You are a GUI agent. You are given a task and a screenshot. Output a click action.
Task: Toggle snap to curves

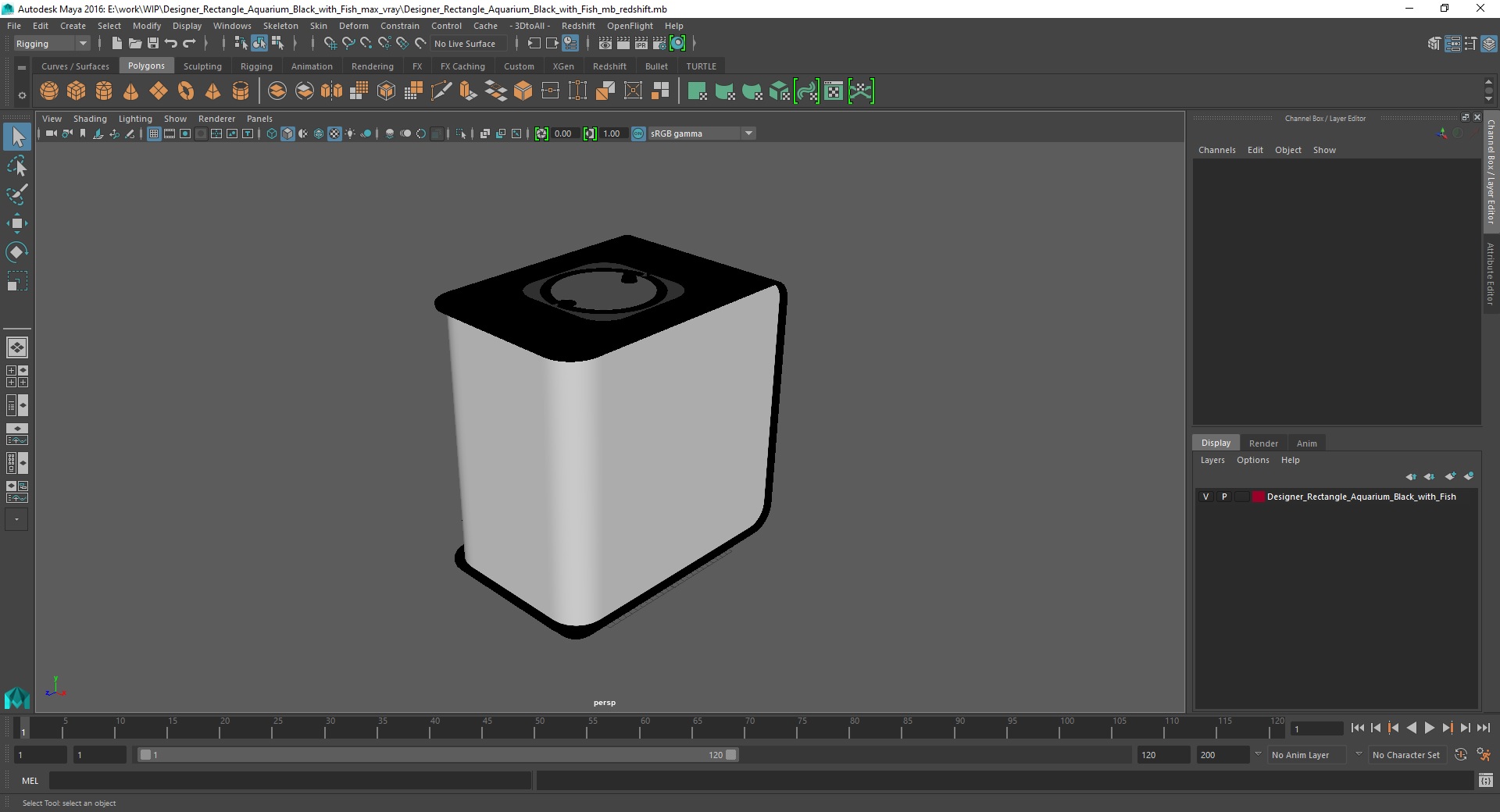(348, 44)
